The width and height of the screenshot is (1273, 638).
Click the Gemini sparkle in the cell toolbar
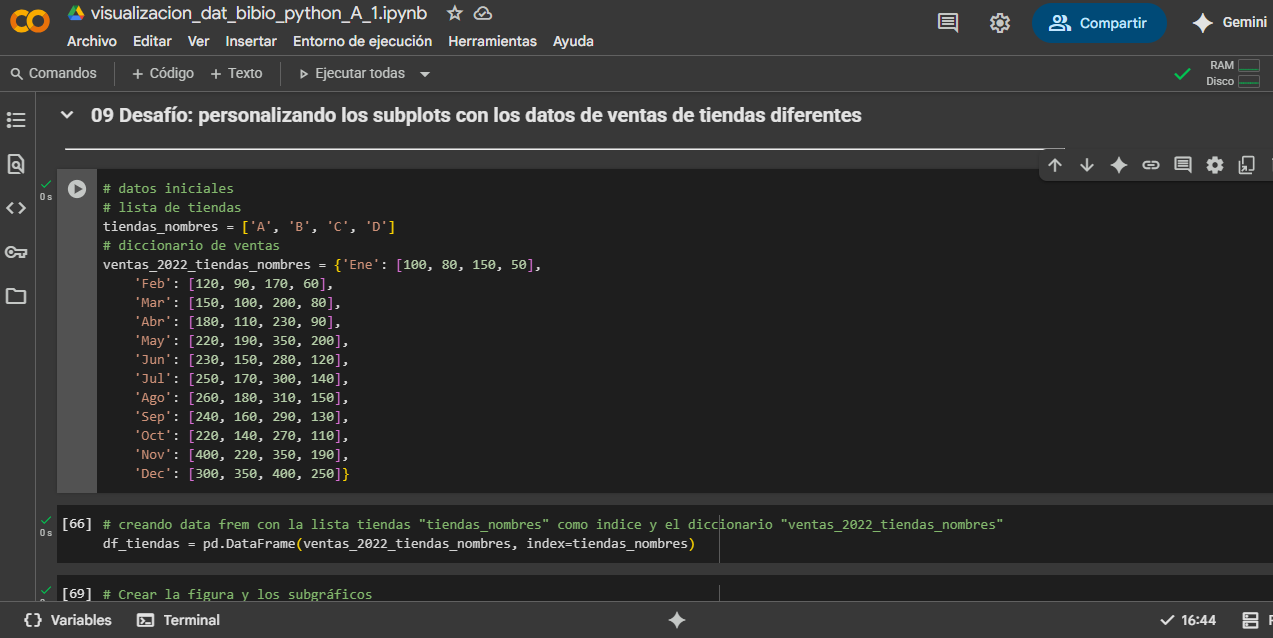click(1119, 165)
